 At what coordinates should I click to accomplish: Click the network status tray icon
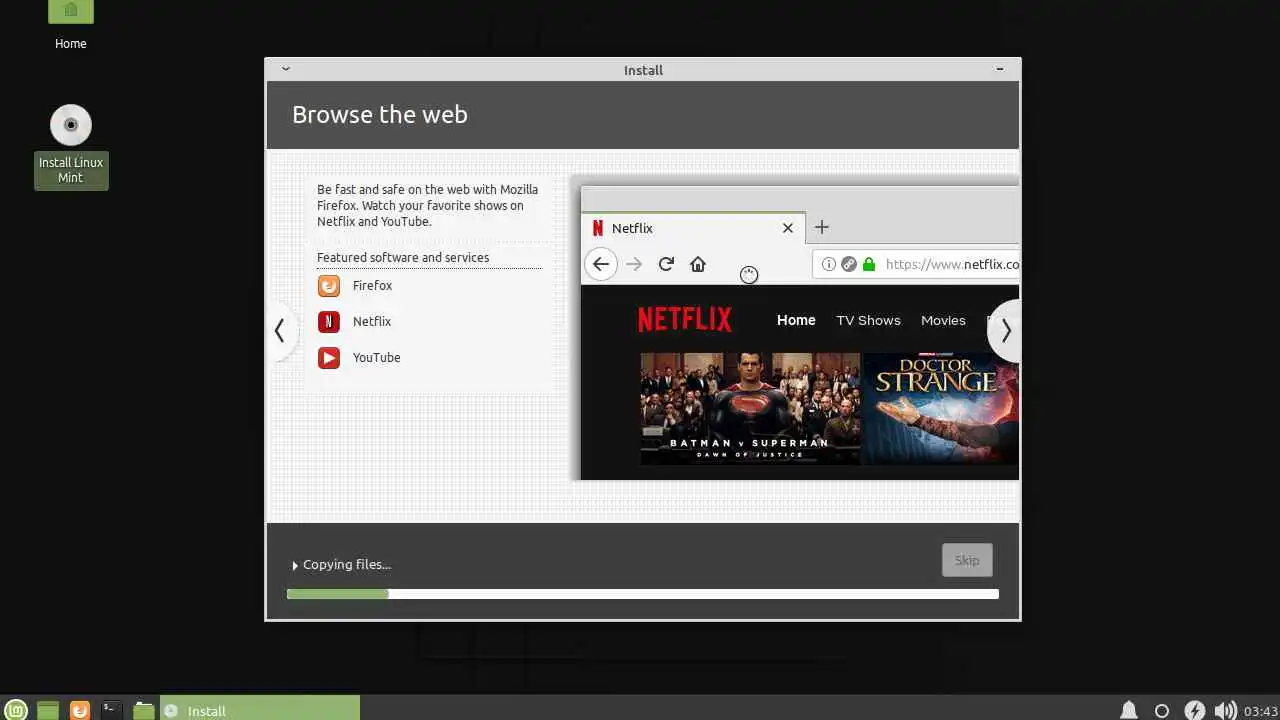click(x=1162, y=711)
